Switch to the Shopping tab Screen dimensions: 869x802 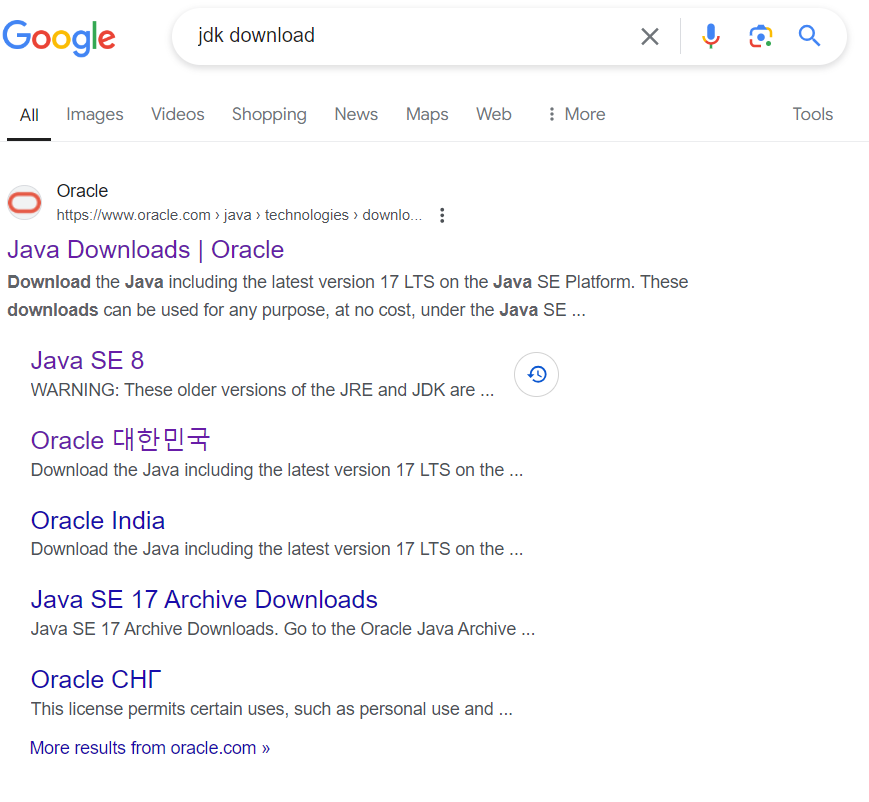269,114
